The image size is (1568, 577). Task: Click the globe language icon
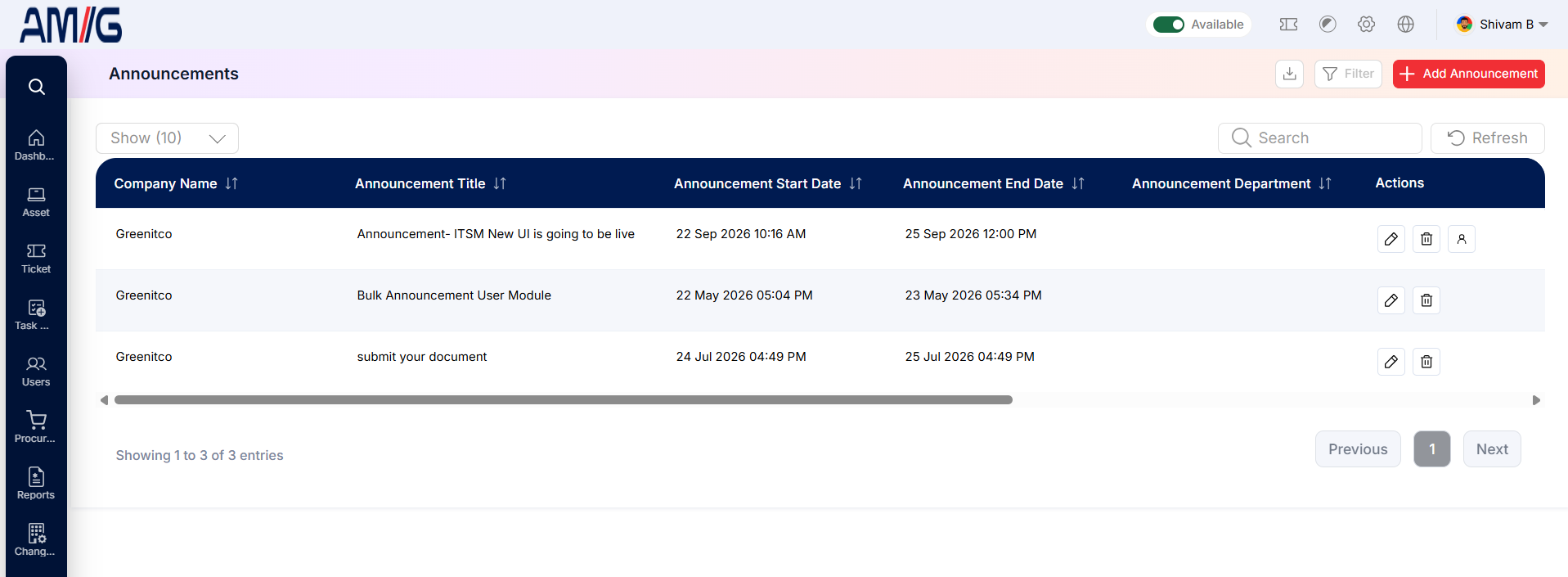pyautogui.click(x=1405, y=25)
